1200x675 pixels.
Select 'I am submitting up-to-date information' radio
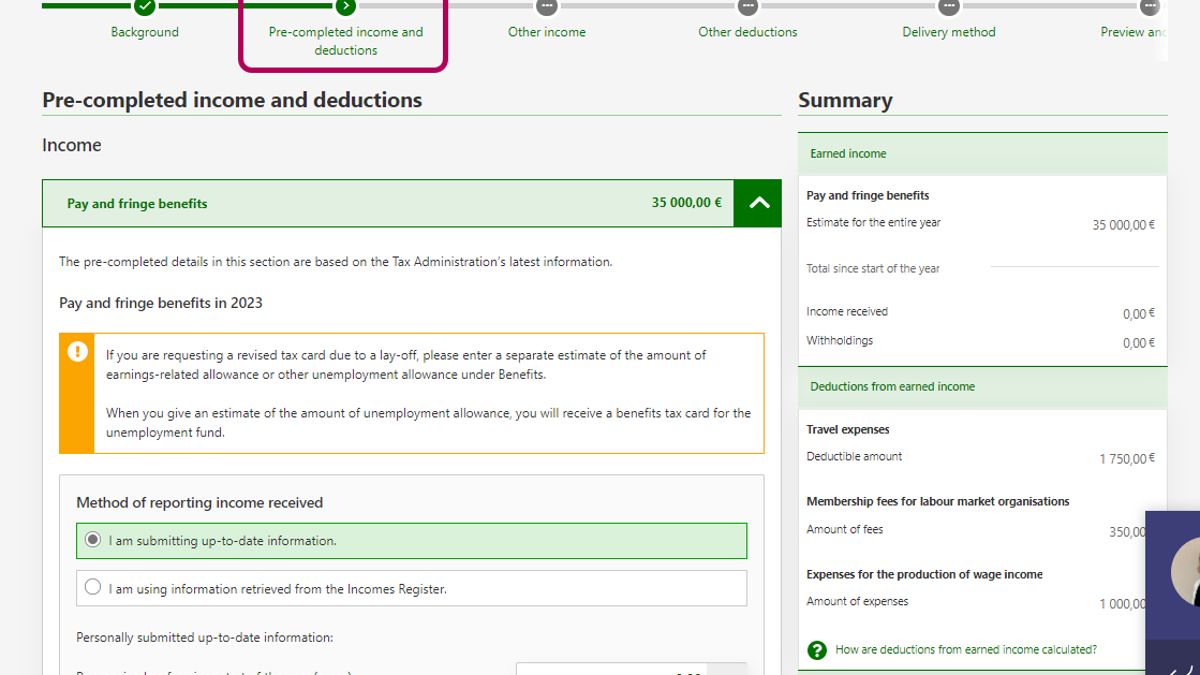coord(93,540)
